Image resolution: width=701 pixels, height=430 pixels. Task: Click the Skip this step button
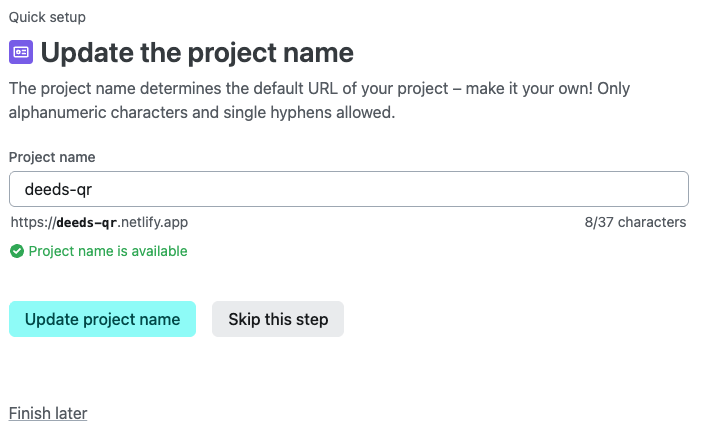(x=278, y=319)
